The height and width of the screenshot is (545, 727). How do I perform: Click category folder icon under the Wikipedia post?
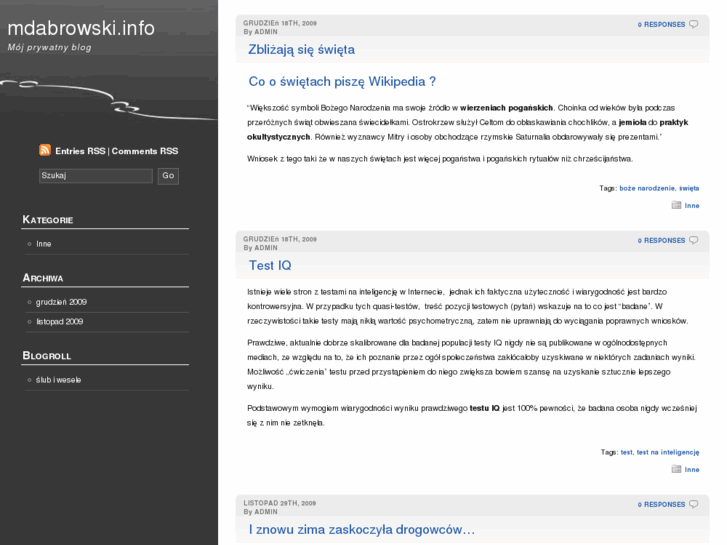(677, 205)
